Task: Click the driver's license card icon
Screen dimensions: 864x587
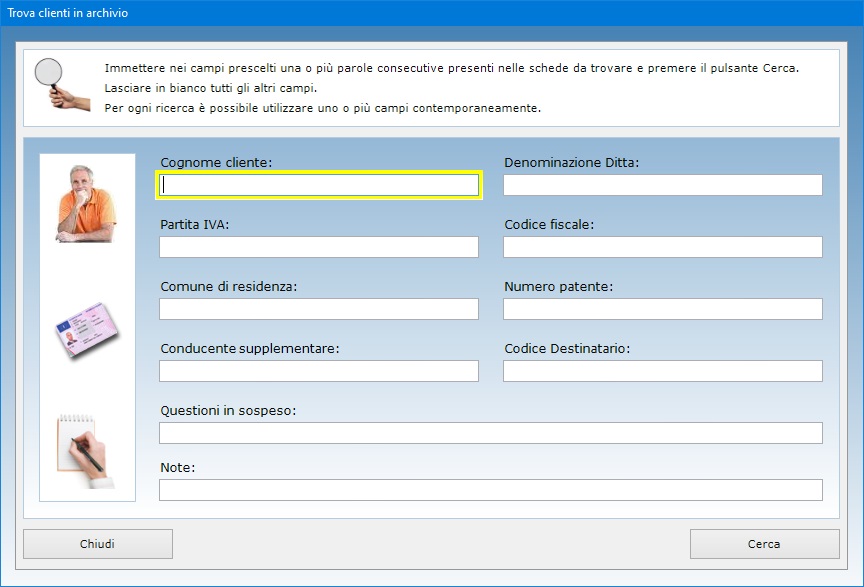Action: [86, 332]
